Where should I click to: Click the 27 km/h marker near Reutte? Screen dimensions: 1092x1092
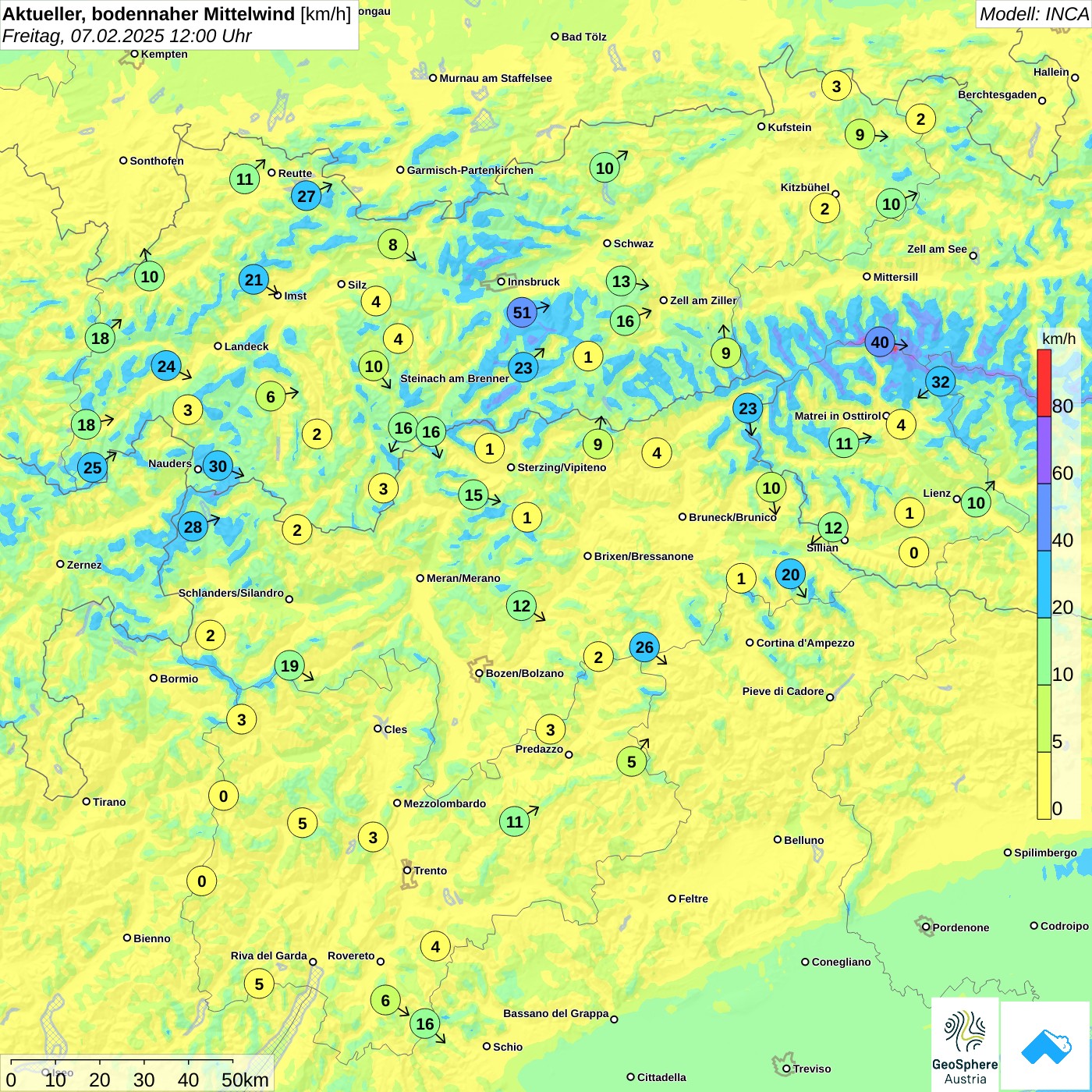pyautogui.click(x=306, y=197)
